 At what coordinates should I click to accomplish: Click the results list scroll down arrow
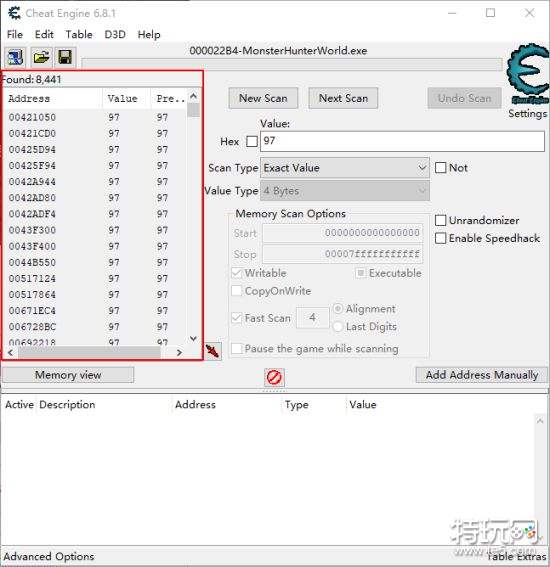(193, 338)
